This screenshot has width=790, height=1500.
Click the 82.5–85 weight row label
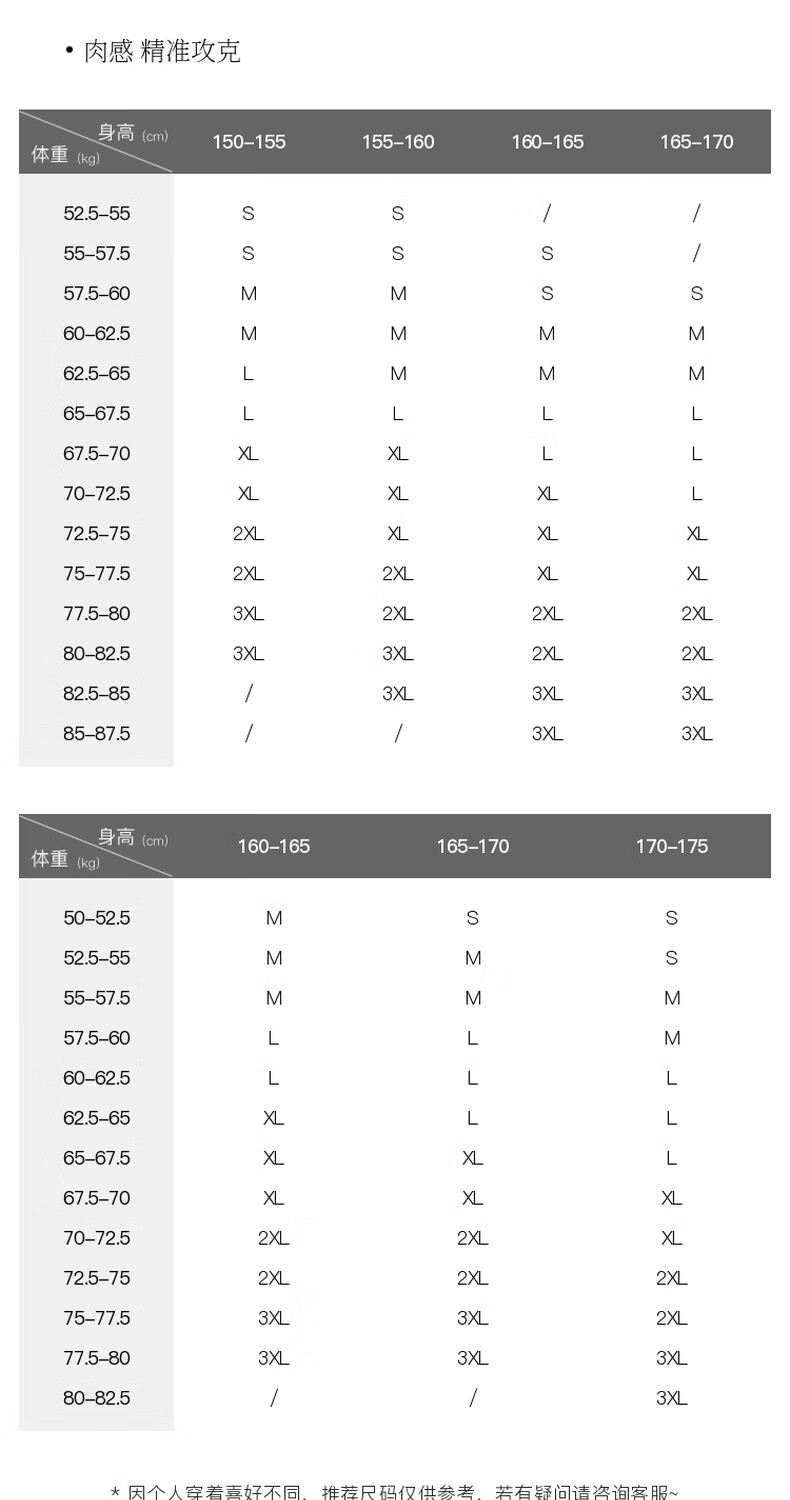[97, 694]
